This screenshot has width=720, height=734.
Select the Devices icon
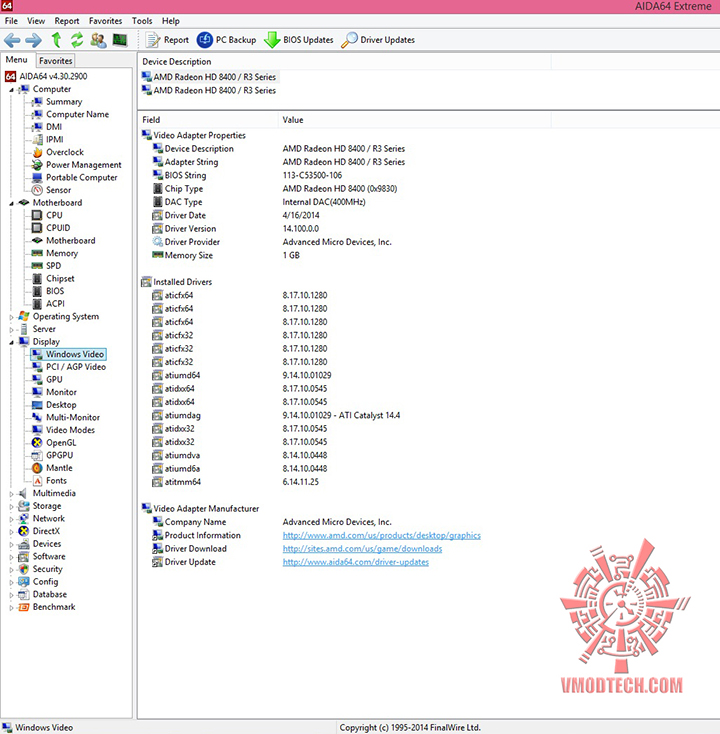pos(24,544)
